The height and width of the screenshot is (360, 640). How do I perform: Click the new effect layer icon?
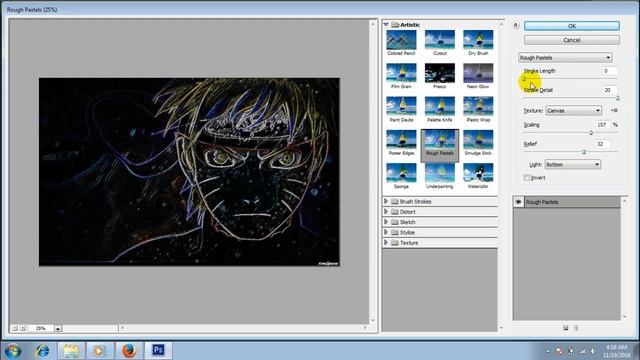coord(565,328)
